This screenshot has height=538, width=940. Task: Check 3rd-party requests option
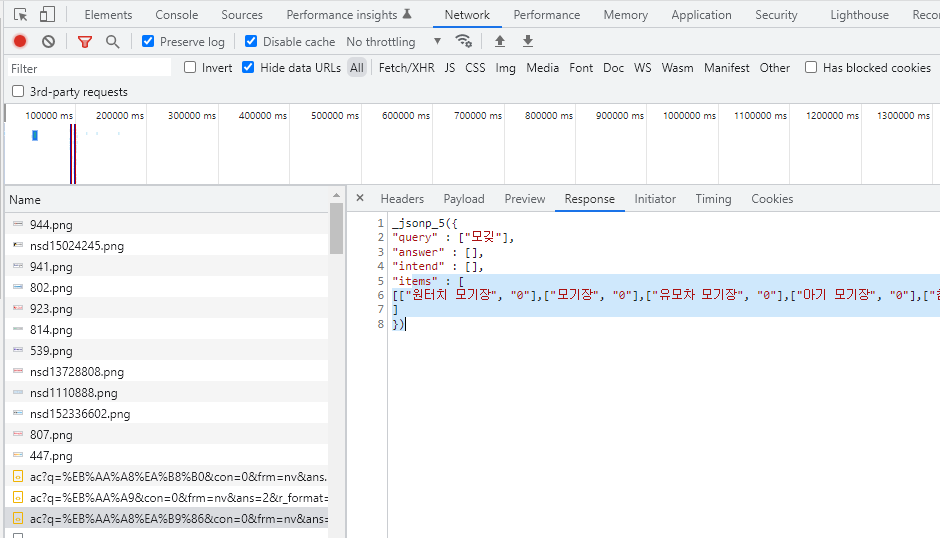pyautogui.click(x=18, y=91)
